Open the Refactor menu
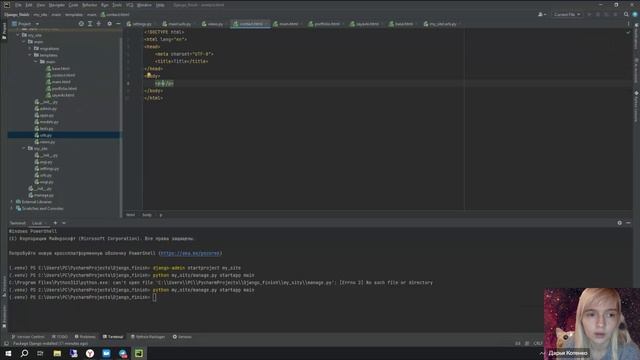Viewport: 640px width, 360px height. tap(89, 5)
